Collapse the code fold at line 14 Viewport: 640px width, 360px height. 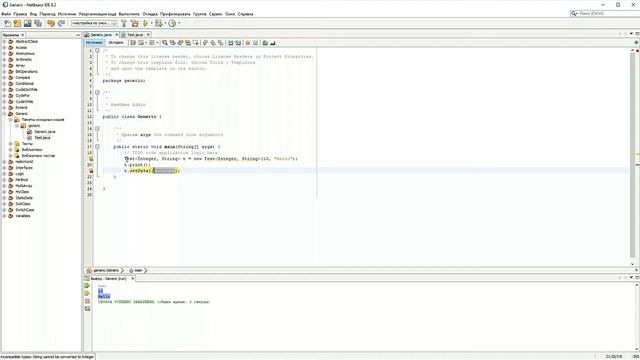pos(97,129)
